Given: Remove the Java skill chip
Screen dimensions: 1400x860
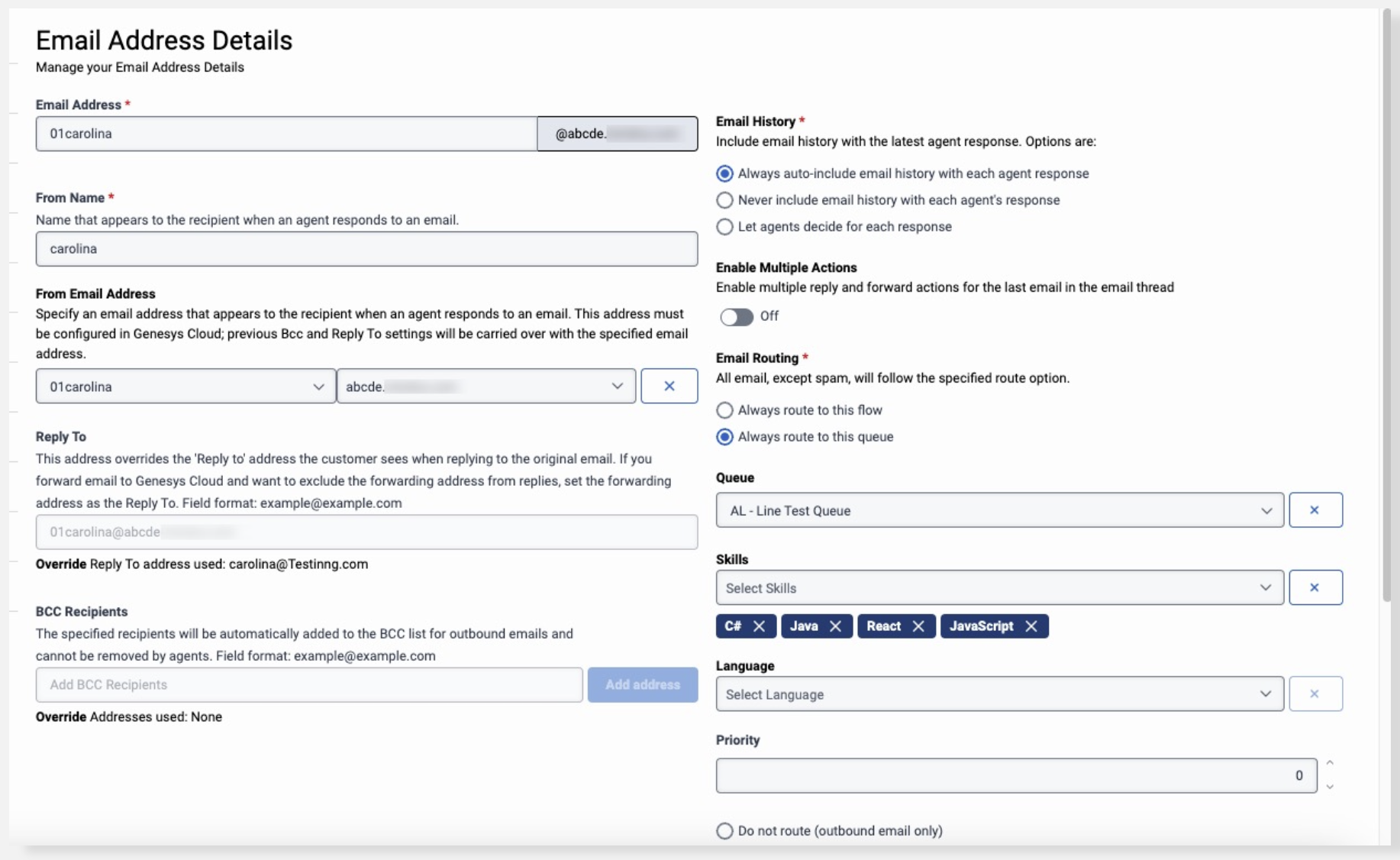Looking at the screenshot, I should 837,626.
